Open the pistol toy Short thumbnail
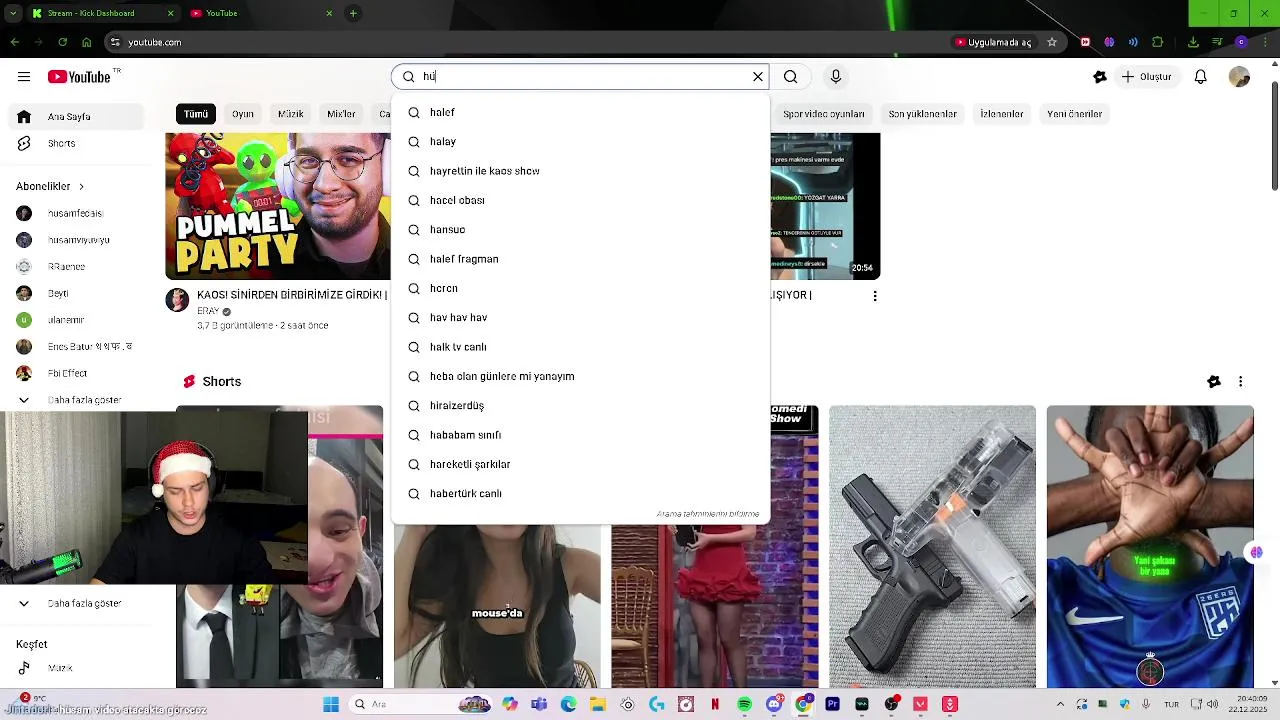This screenshot has width=1280, height=720. [x=932, y=547]
